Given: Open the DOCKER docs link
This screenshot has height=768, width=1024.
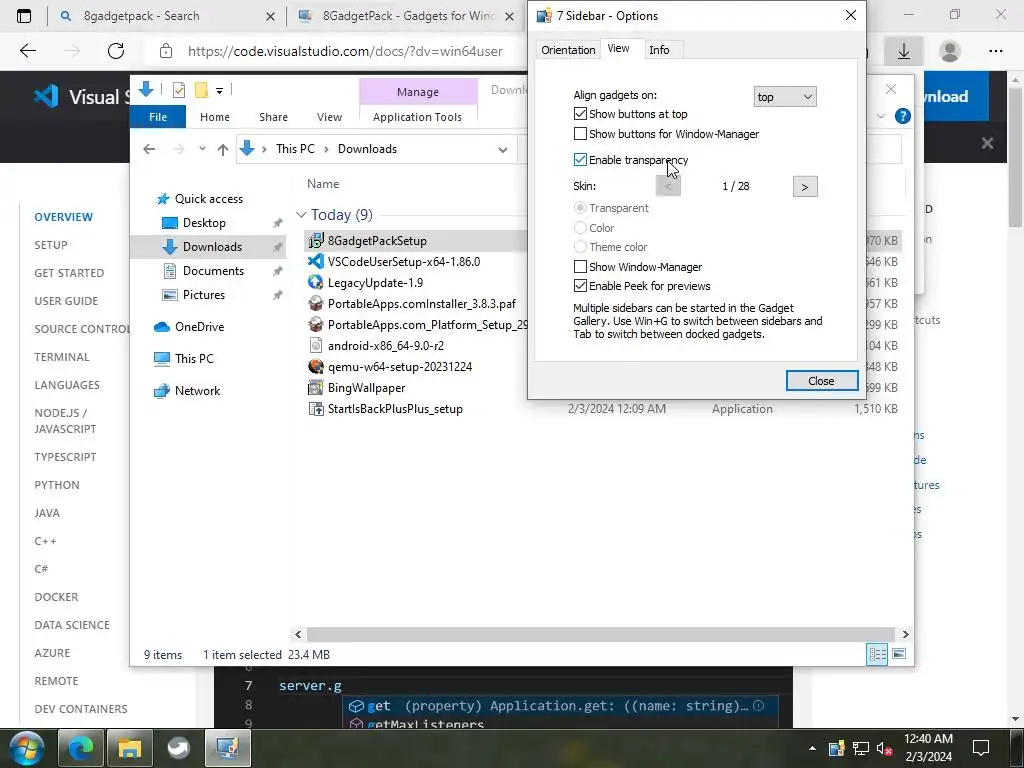Looking at the screenshot, I should coord(56,597).
